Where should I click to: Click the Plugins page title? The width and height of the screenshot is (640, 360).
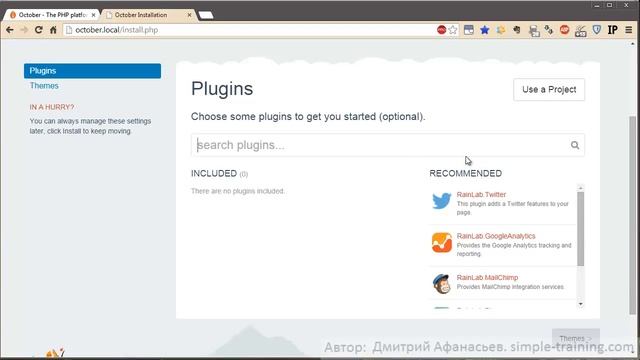coord(222,89)
